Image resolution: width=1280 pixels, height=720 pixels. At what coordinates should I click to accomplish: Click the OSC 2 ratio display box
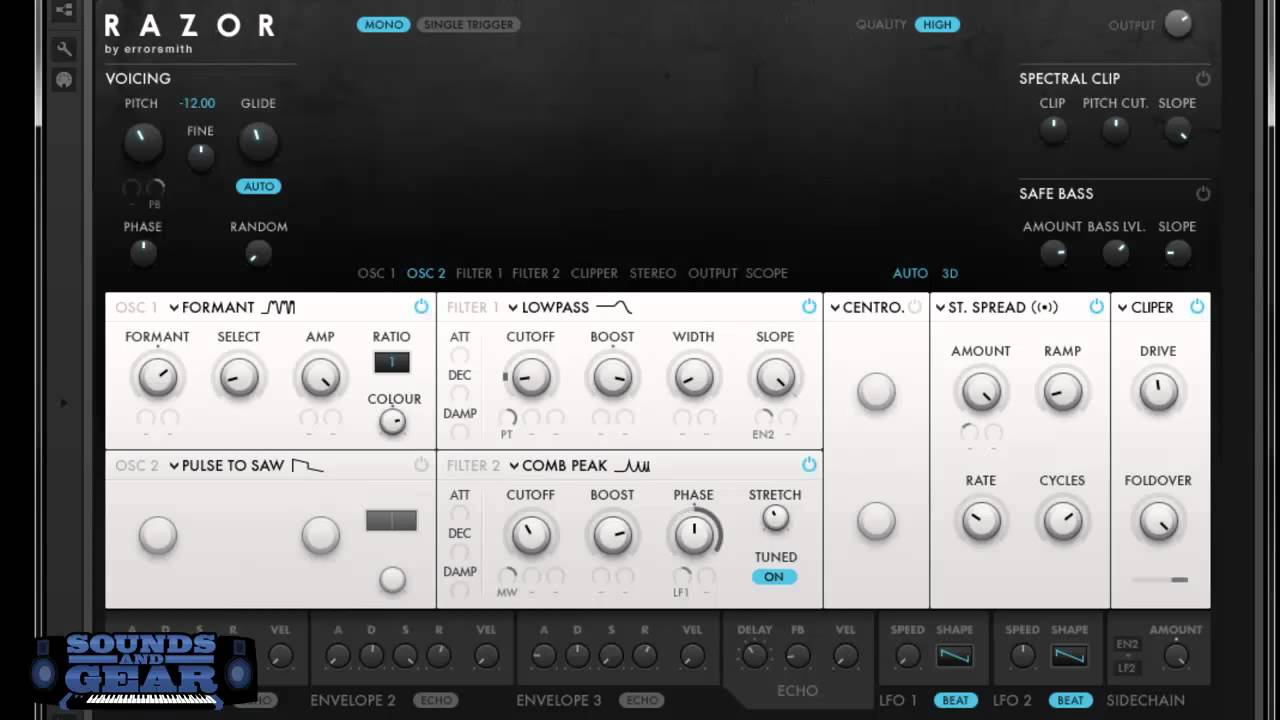pos(391,520)
